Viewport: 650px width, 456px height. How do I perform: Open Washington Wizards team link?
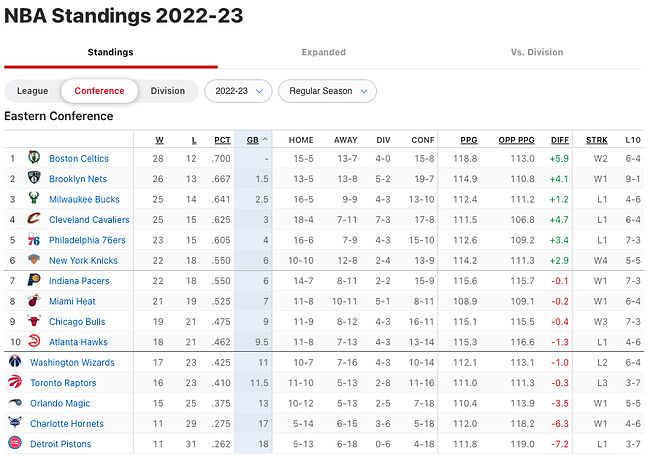(x=72, y=362)
